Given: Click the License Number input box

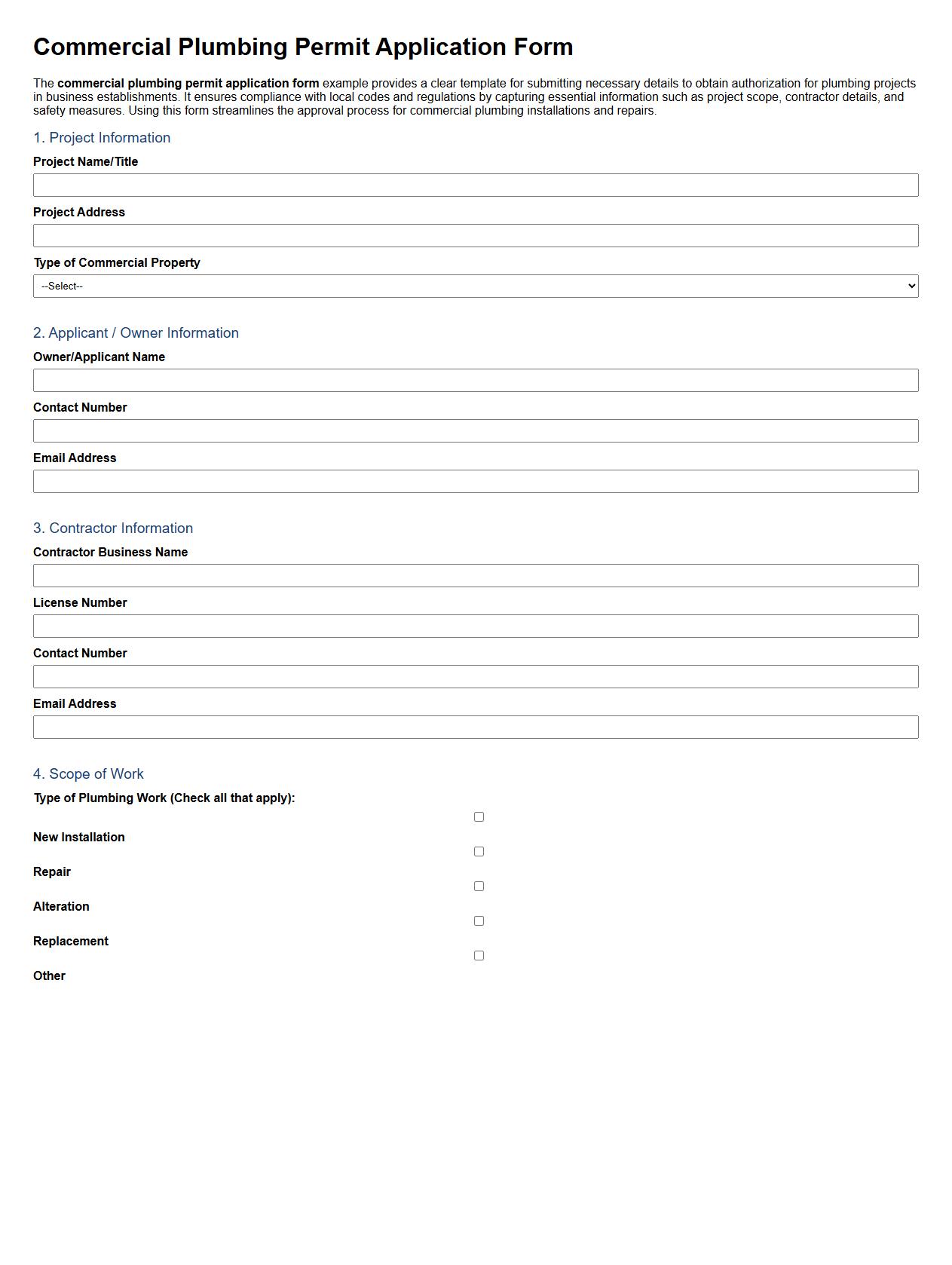Looking at the screenshot, I should (475, 625).
